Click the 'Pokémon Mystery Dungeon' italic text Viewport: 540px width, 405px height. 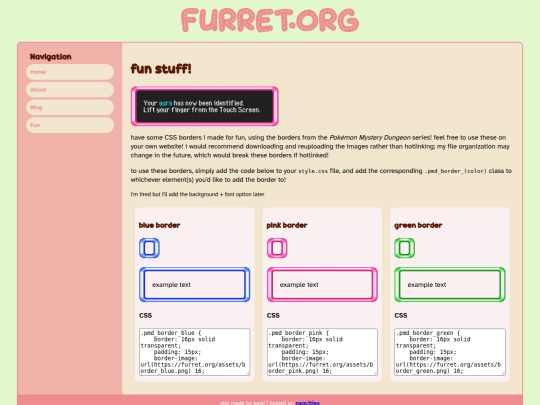[370, 137]
